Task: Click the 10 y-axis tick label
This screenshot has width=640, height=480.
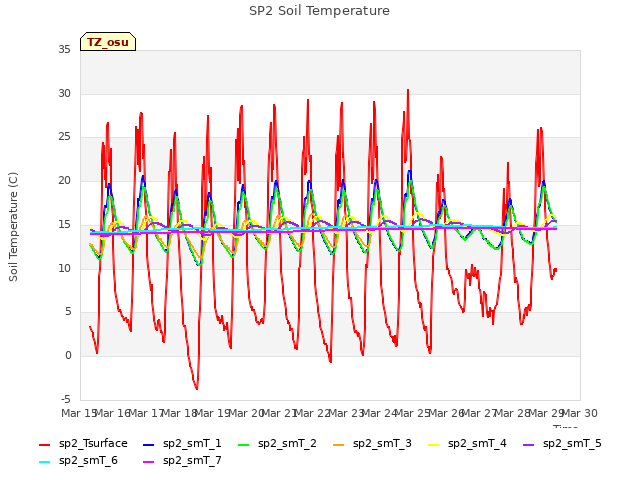Action: coord(64,268)
